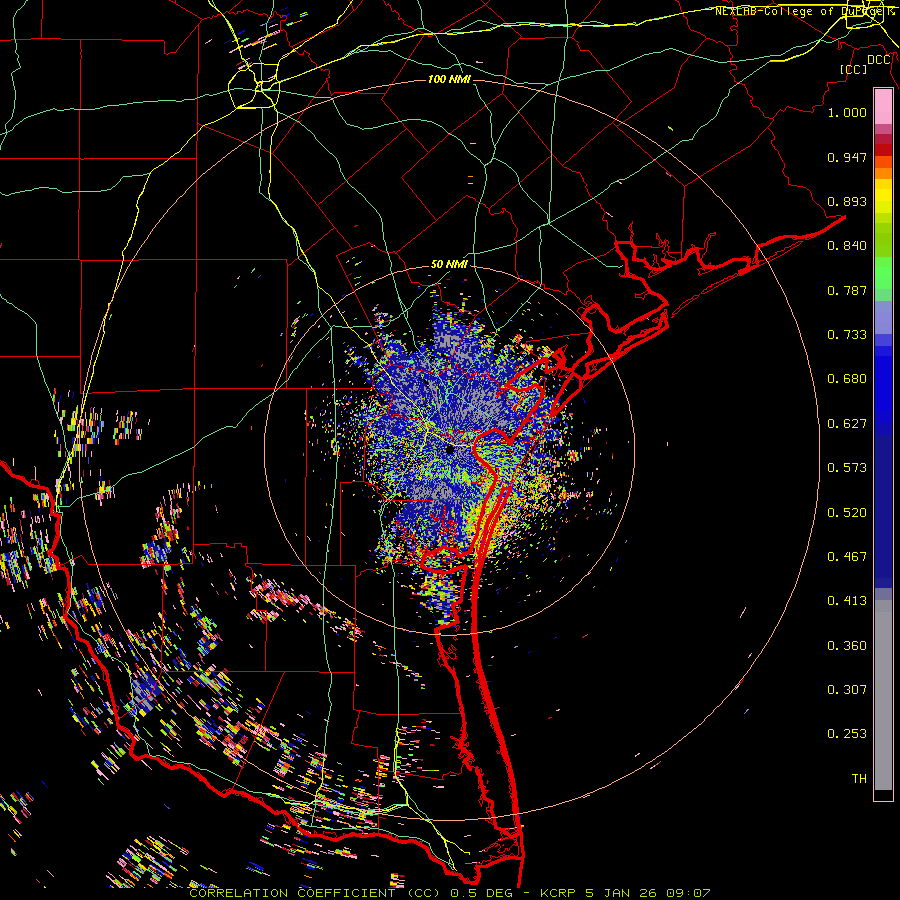This screenshot has height=900, width=900.
Task: Click the 100 NMI range ring label
Action: pyautogui.click(x=449, y=79)
